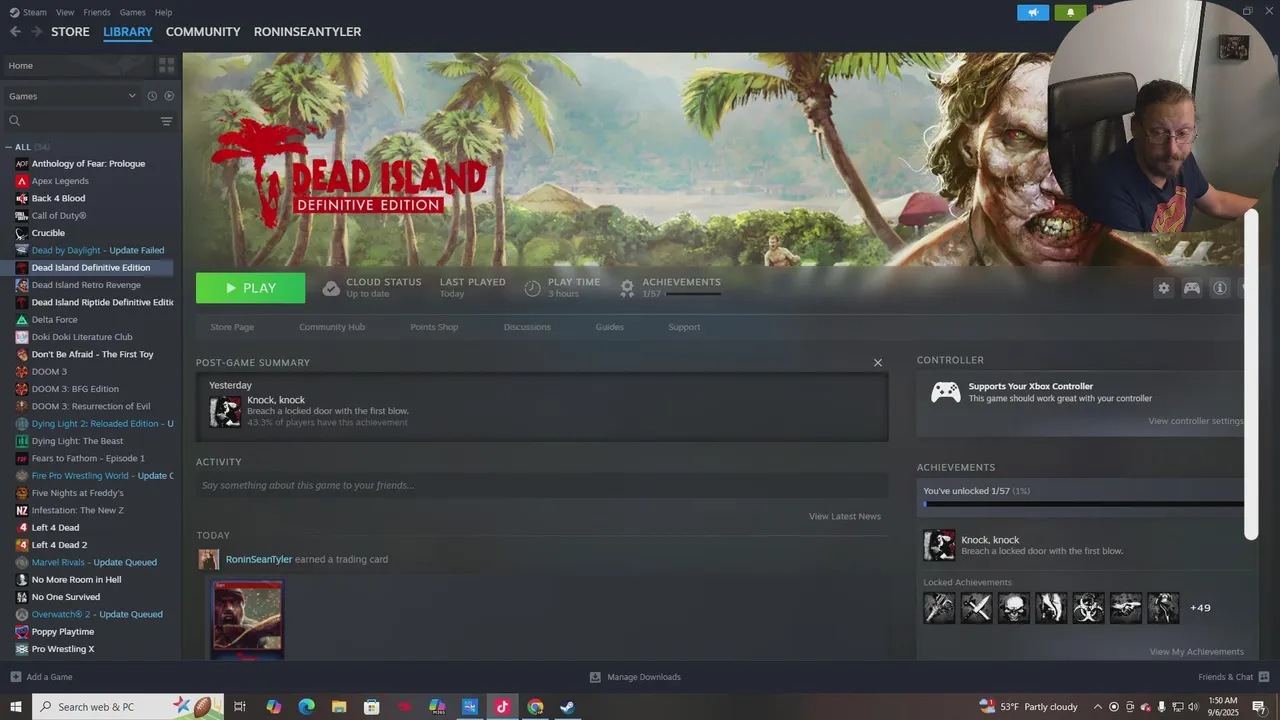This screenshot has height=720, width=1280.
Task: Select Back 4 Blood in the library
Action: tap(58, 198)
